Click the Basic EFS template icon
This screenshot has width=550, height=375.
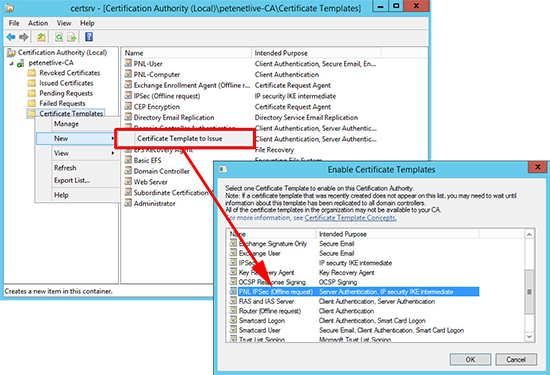point(128,160)
